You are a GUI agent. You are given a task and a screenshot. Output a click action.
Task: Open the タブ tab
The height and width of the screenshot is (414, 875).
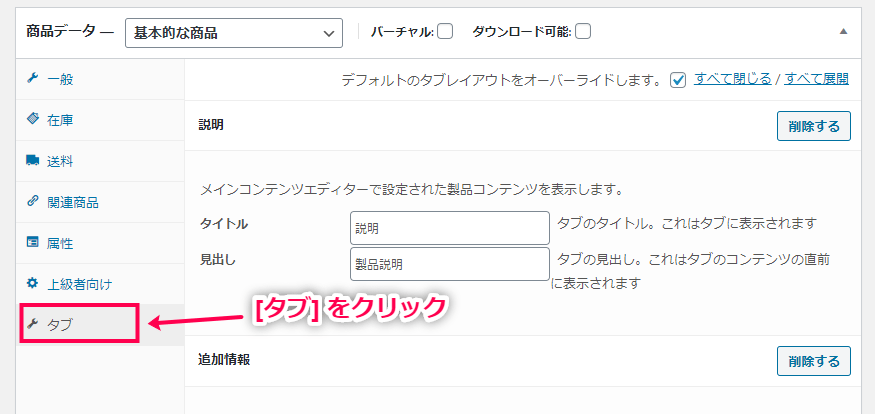tap(100, 325)
